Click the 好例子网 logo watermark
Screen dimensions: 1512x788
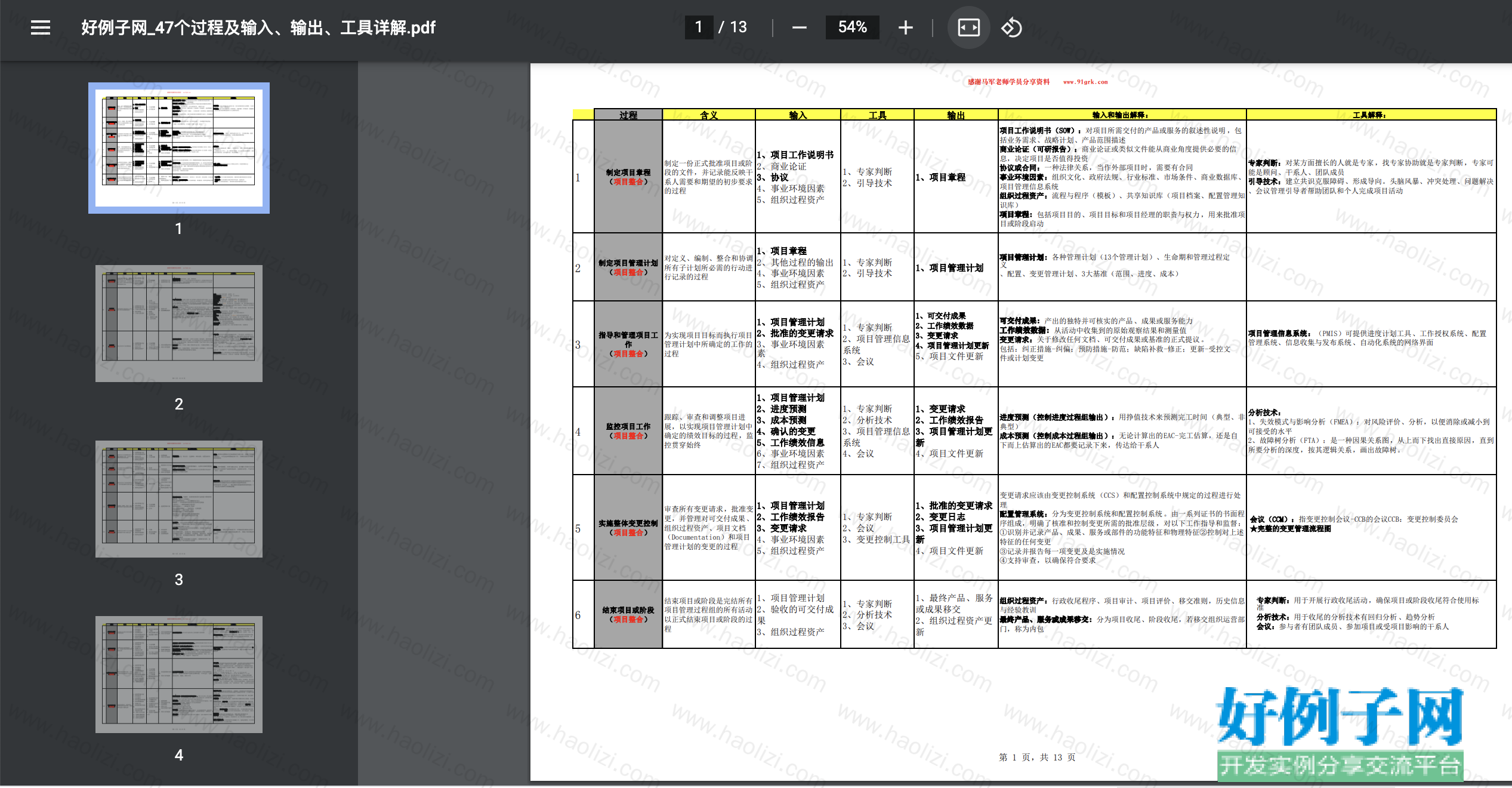[1340, 733]
